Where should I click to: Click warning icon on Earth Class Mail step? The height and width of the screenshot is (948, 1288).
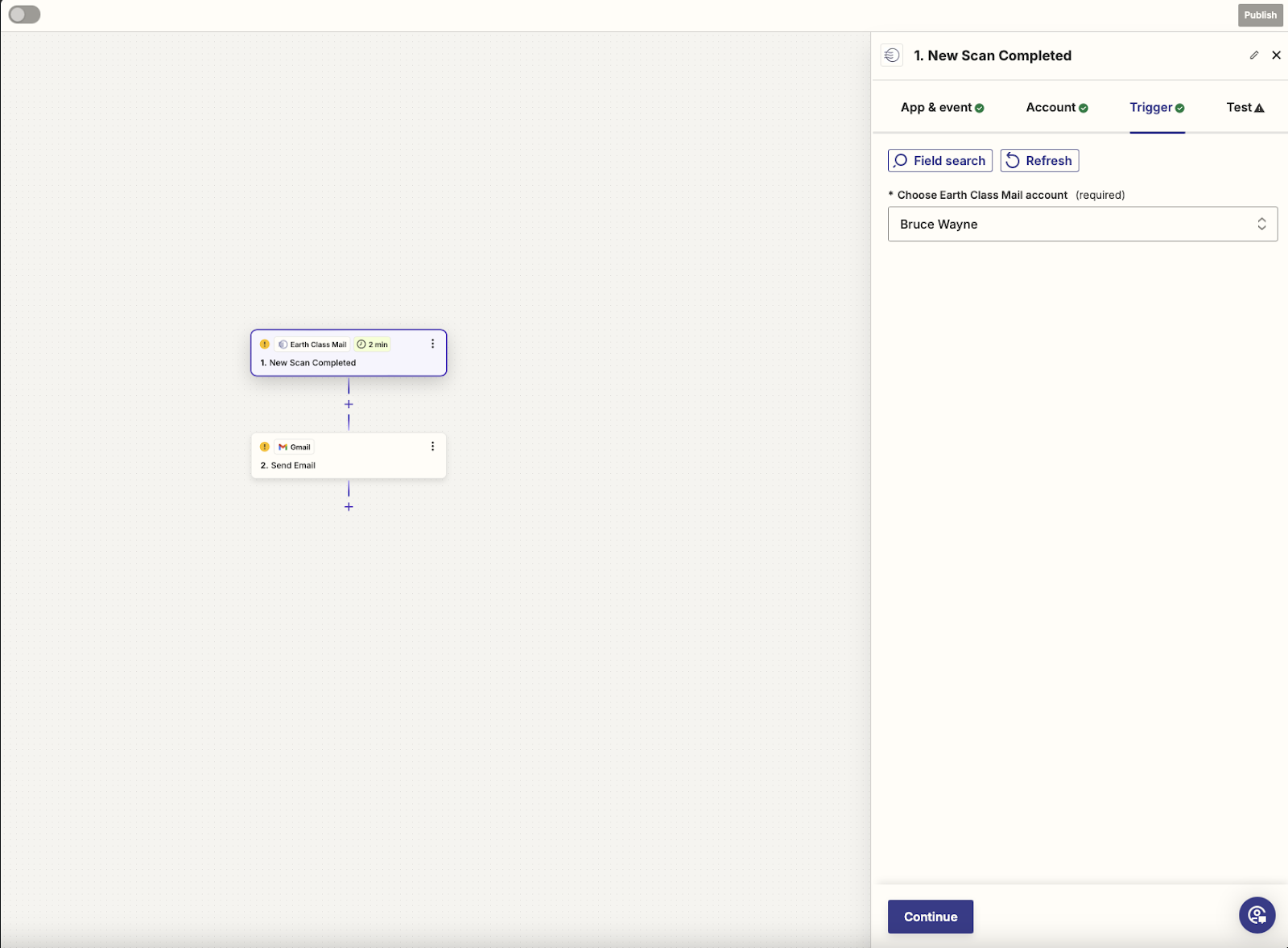click(x=265, y=344)
